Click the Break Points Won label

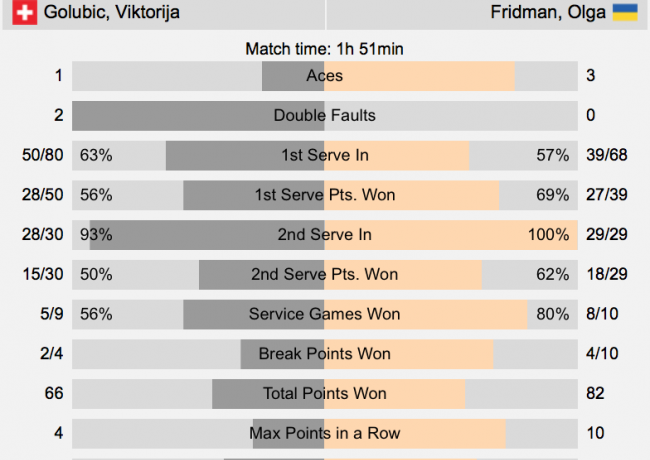325,354
